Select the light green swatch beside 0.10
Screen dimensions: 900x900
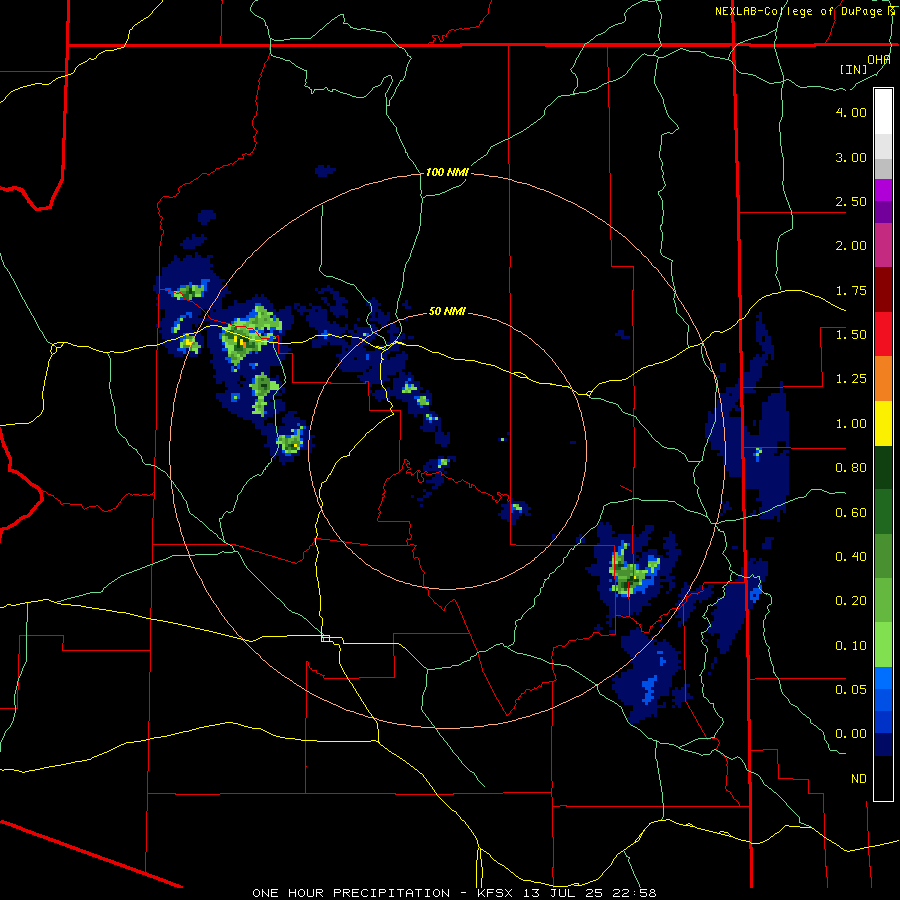click(883, 645)
